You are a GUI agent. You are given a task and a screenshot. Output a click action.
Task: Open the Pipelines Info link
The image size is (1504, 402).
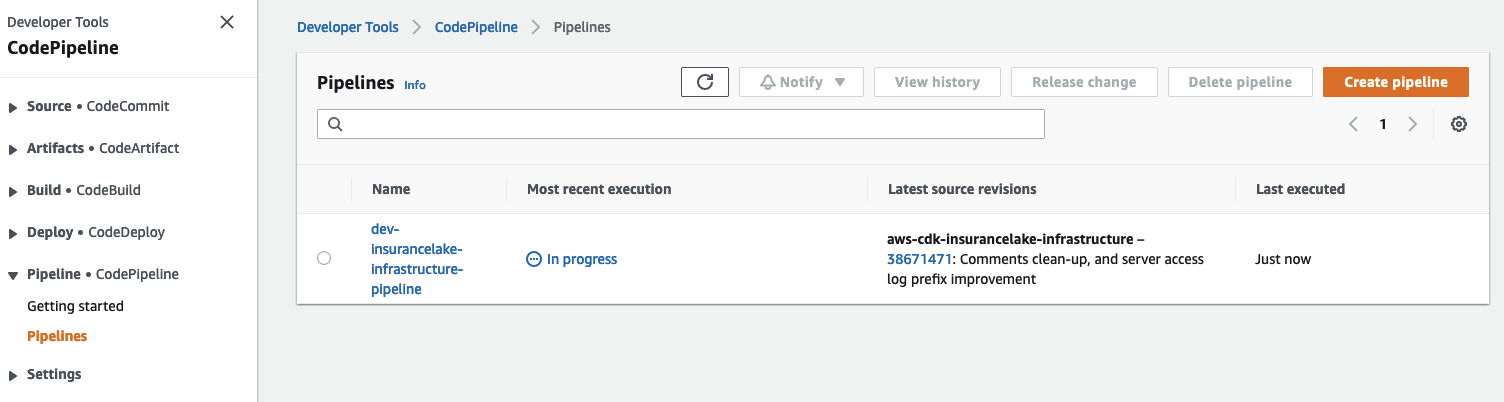[415, 85]
